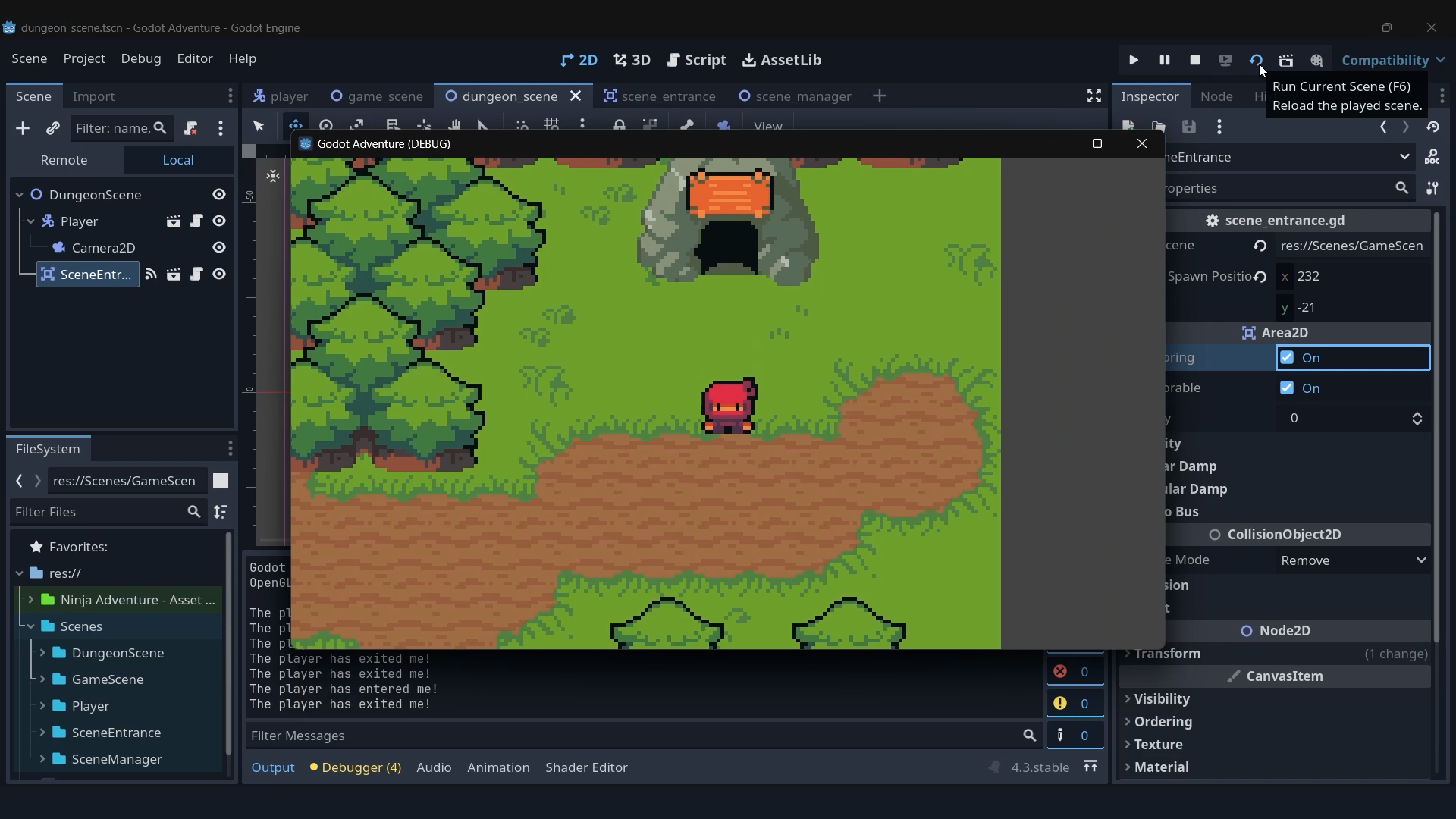Run the project with the play icon
This screenshot has height=819, width=1456.
point(1134,60)
